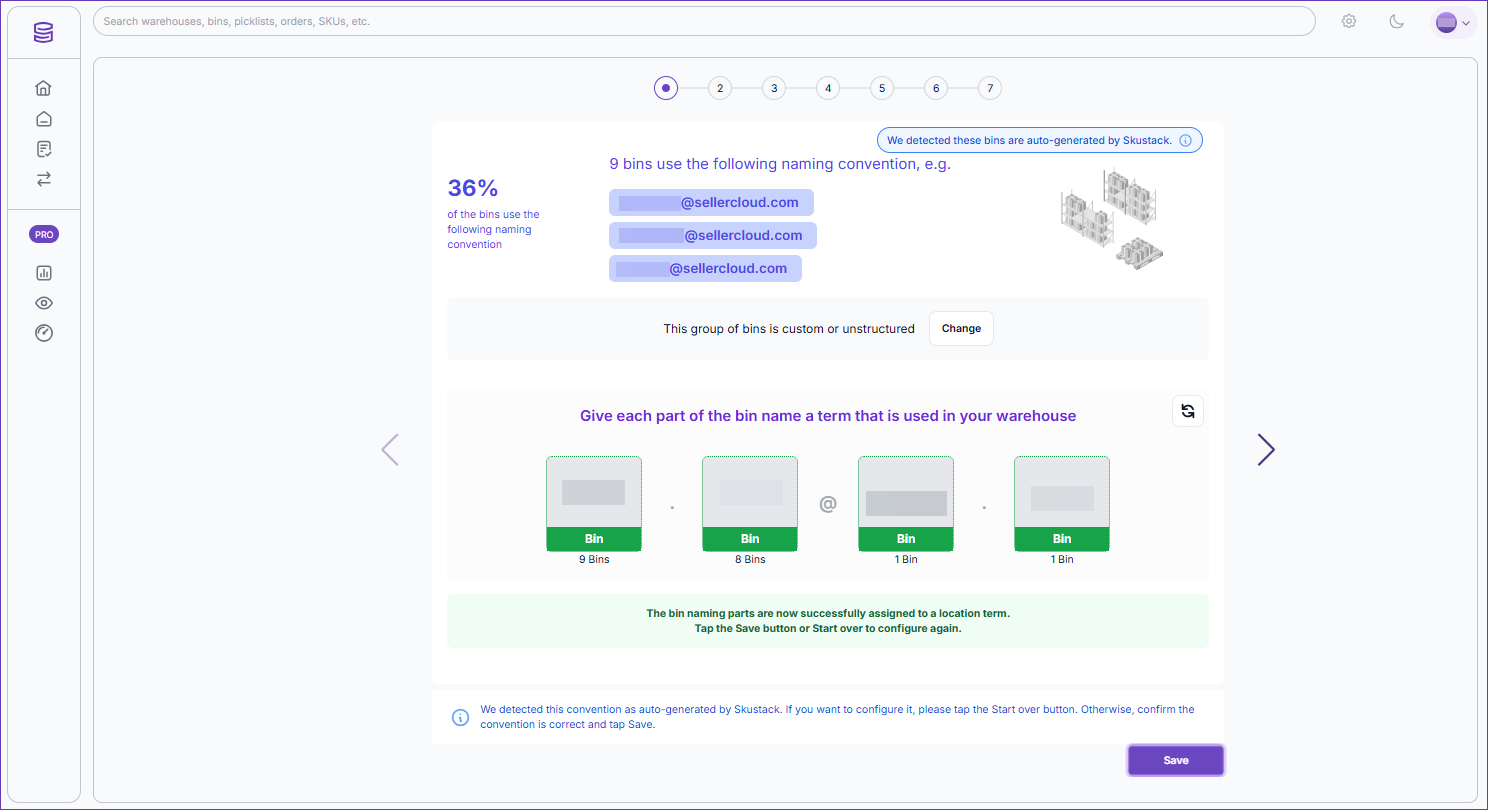Go to step 5 in the stepper
Screen dimensions: 1488x810
[881, 88]
